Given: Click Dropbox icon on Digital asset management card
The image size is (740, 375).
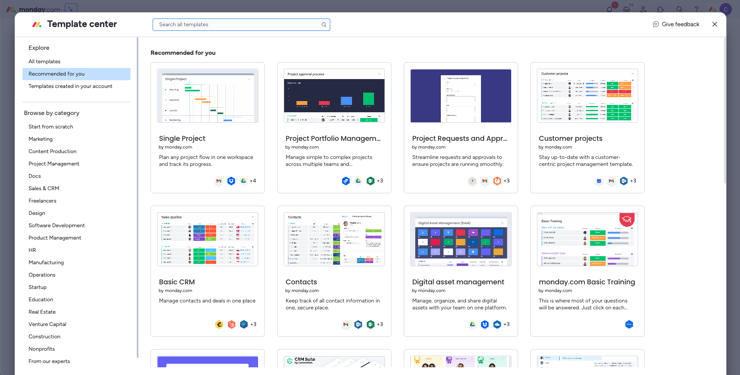Looking at the screenshot, I should (x=485, y=324).
